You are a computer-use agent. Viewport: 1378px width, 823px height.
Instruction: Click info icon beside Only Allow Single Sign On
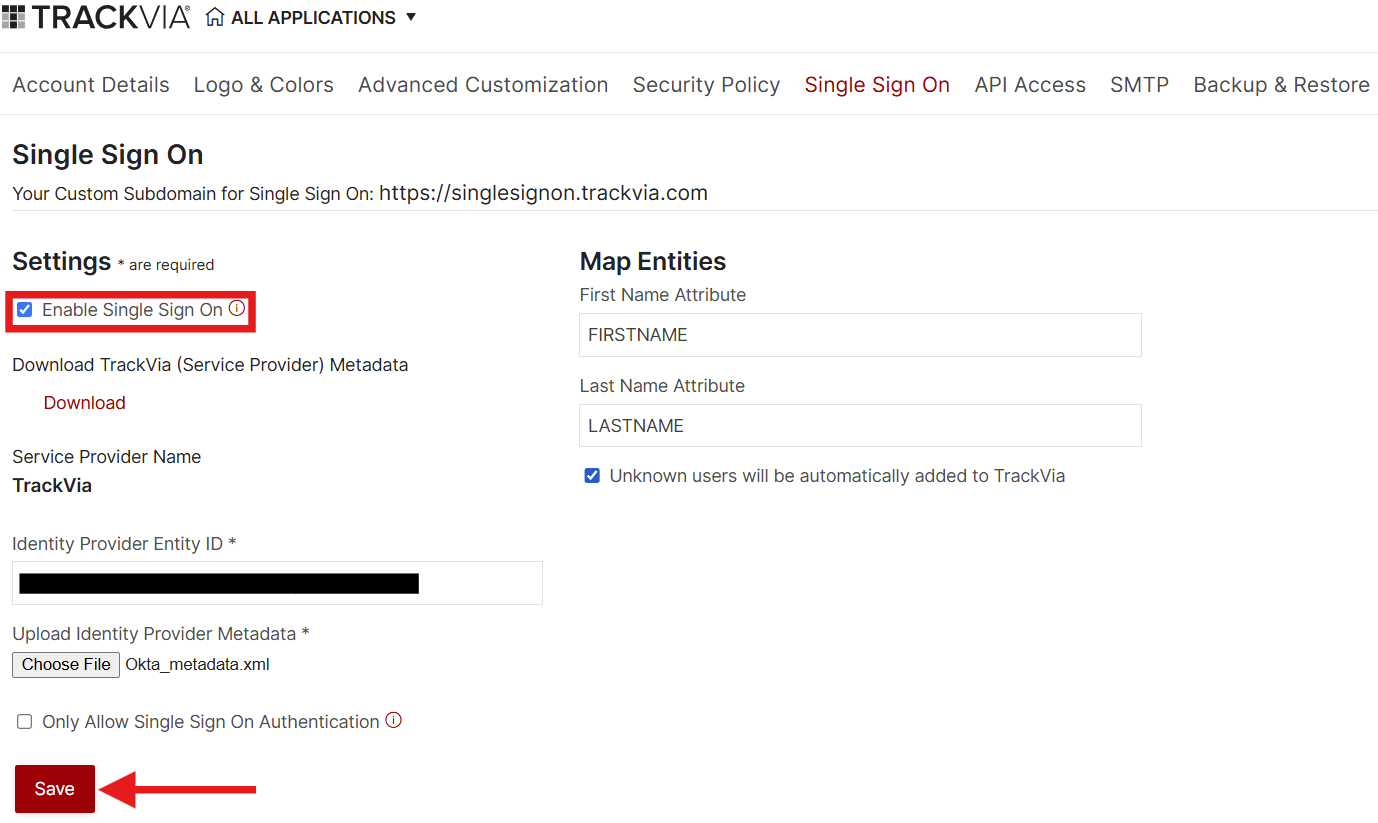394,720
